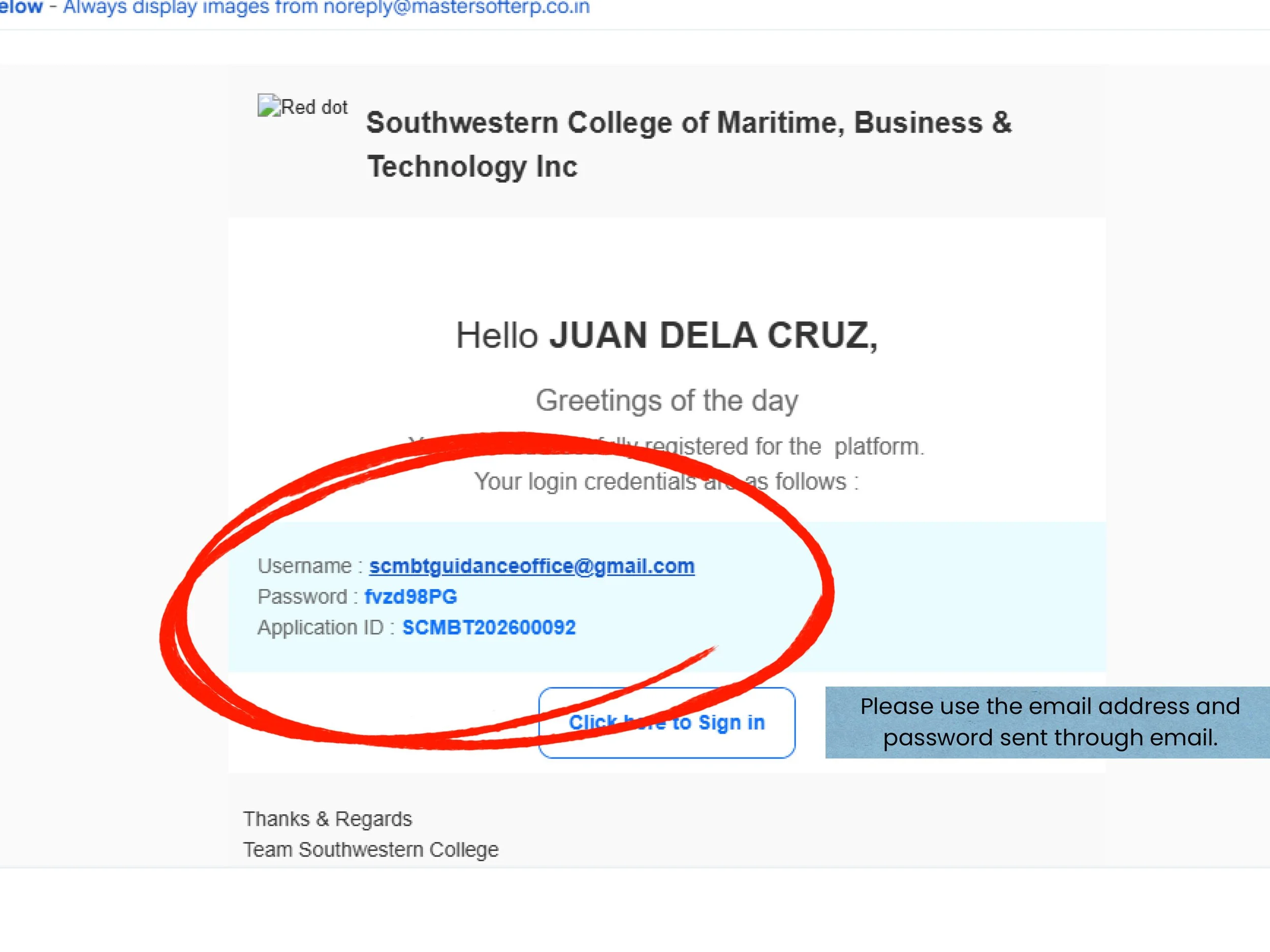Click 'Team Southwestern College' signature line
This screenshot has height=952, width=1270.
click(370, 849)
